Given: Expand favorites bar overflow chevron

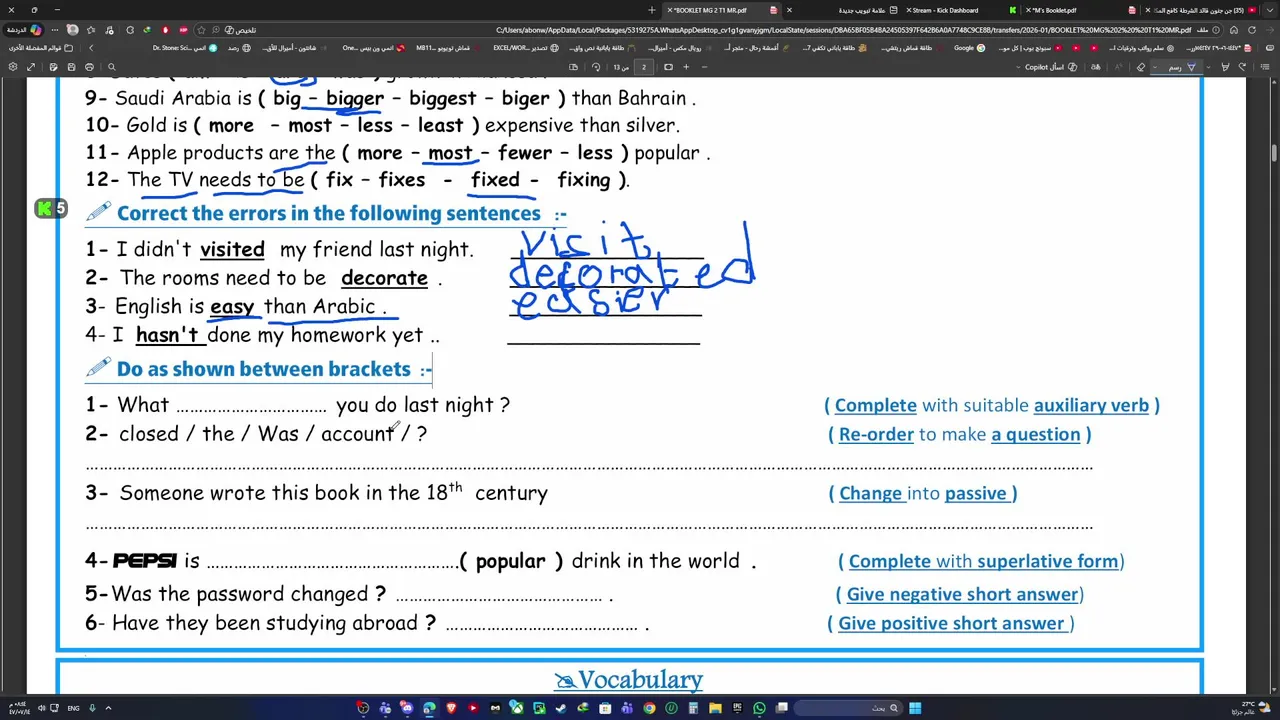Looking at the screenshot, I should click(91, 48).
